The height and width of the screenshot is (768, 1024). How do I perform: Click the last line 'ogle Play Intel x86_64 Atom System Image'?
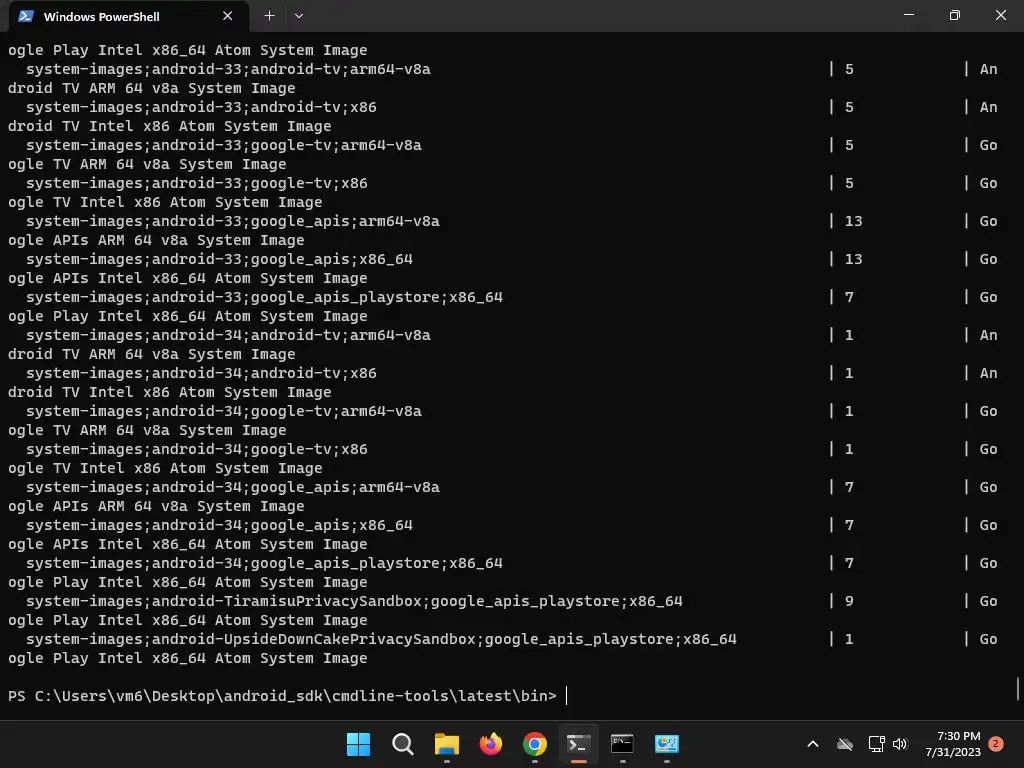[187, 658]
